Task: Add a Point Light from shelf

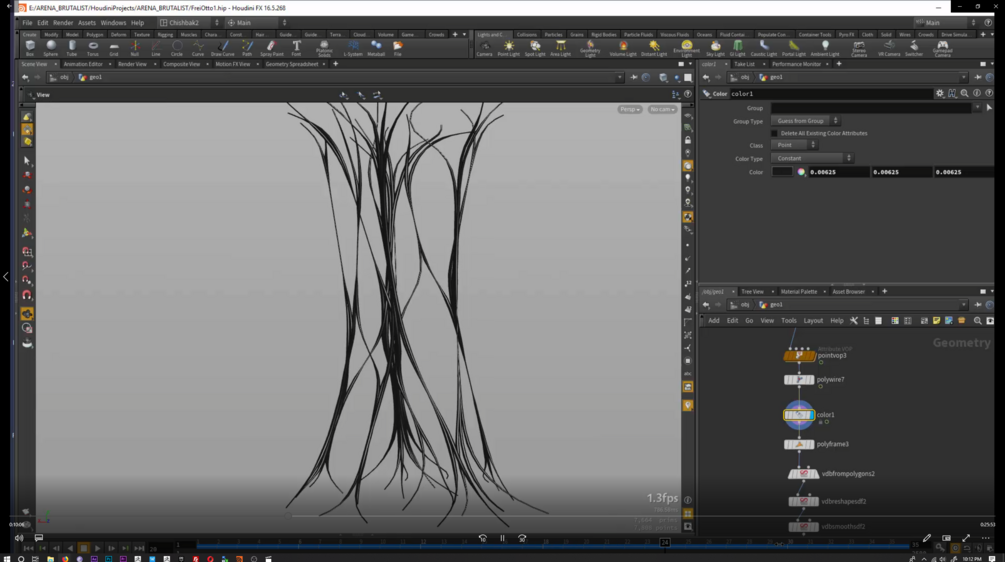Action: [x=509, y=47]
